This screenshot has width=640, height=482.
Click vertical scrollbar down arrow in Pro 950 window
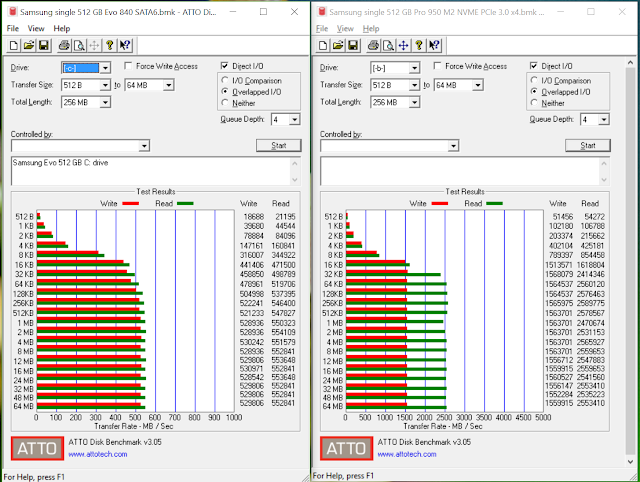pyautogui.click(x=630, y=461)
